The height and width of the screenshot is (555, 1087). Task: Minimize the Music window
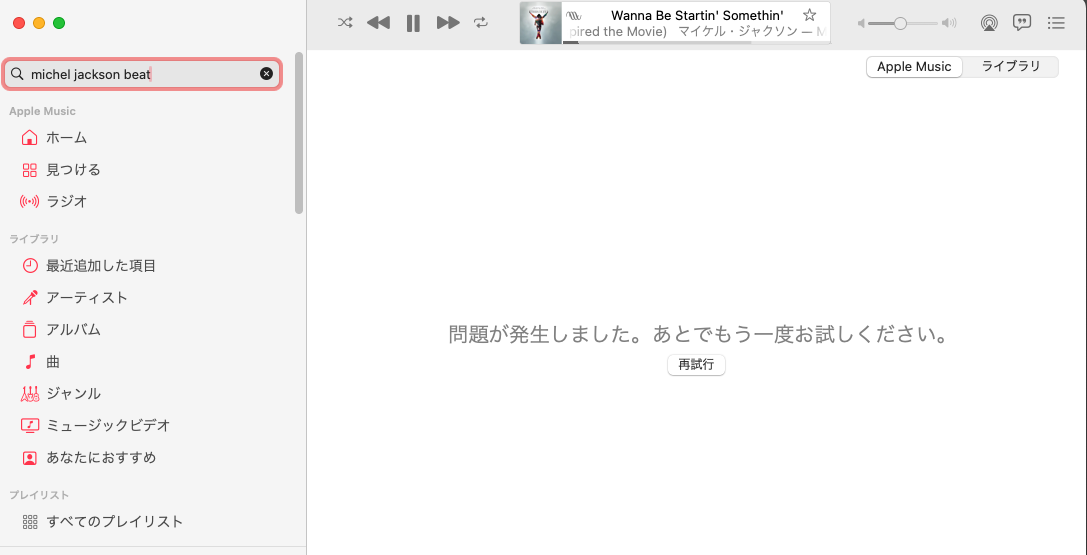[39, 23]
